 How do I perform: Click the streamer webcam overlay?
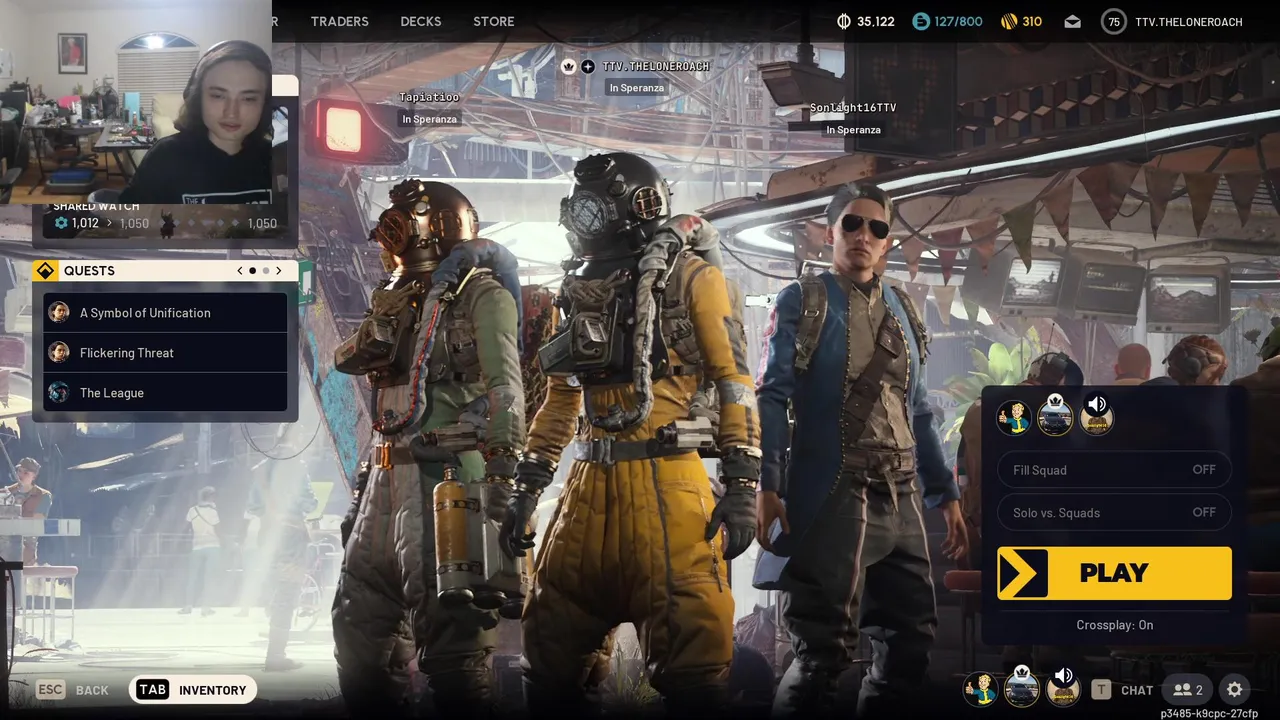click(136, 102)
